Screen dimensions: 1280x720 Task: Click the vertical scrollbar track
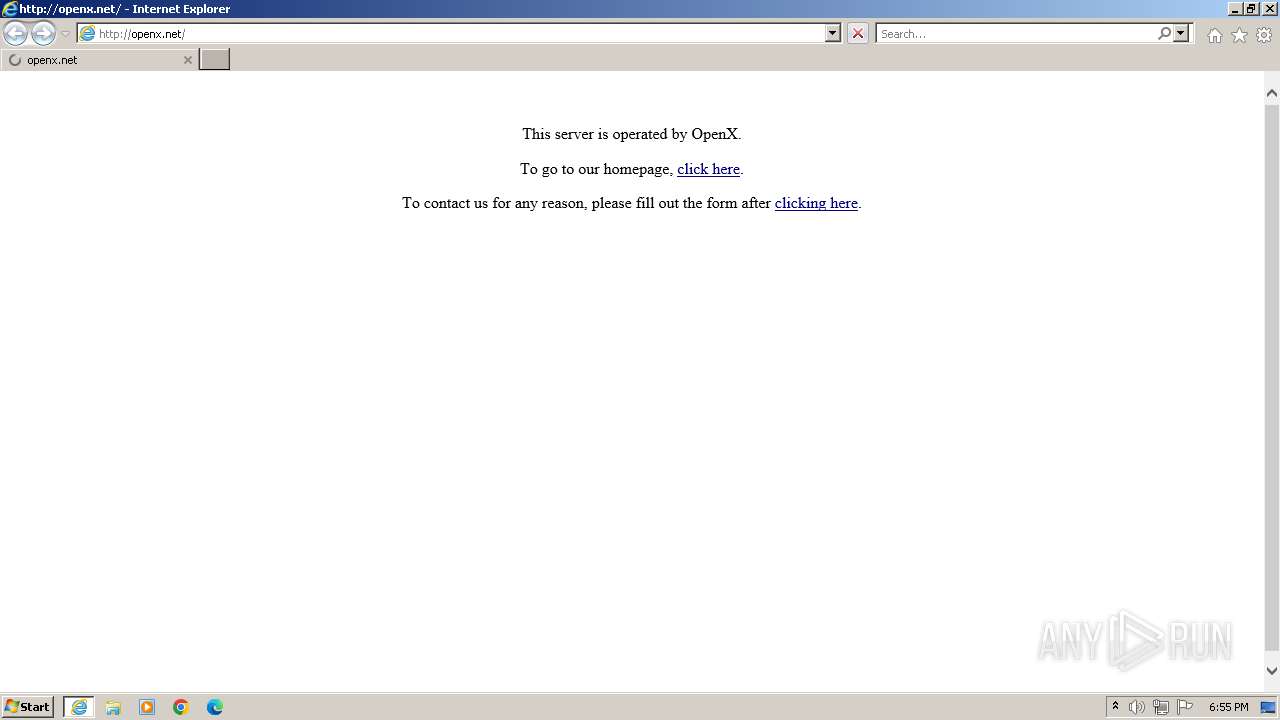point(1272,380)
